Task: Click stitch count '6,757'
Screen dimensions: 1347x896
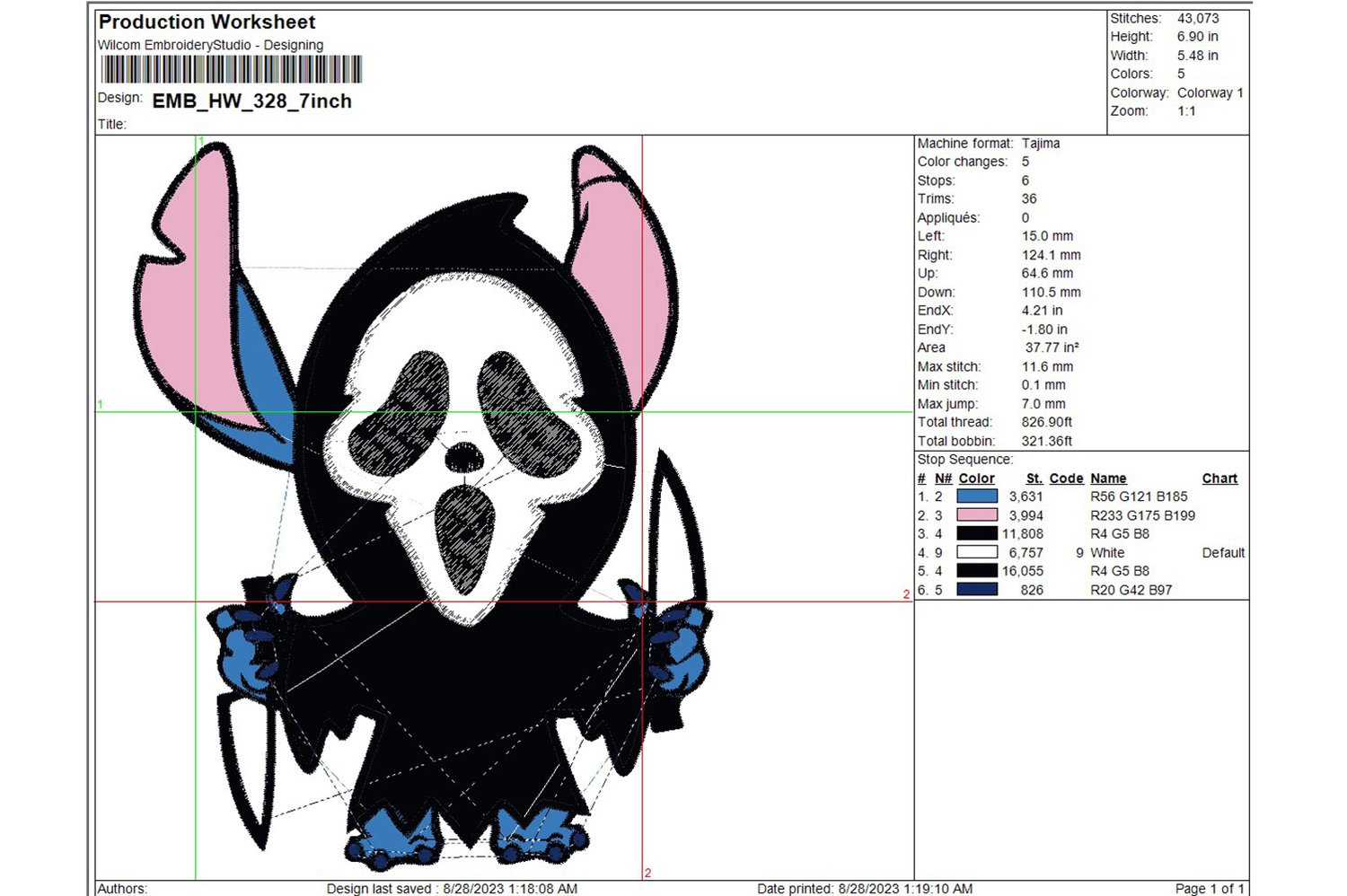Action: [x=1026, y=553]
